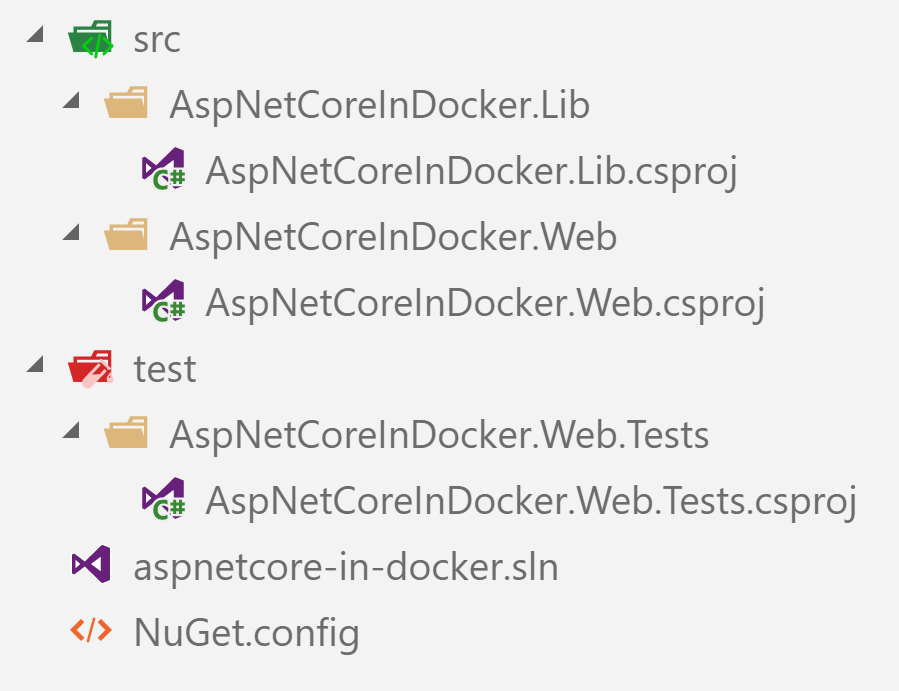Click the C# icon of AspNetCoreInDocker.Web.Tests.csproj
The image size is (899, 691).
[164, 499]
